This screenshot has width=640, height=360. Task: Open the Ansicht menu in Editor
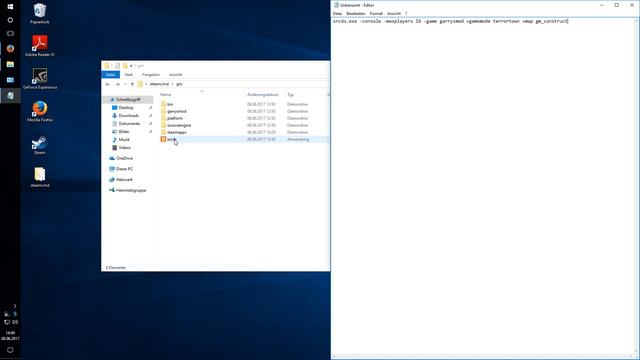pos(393,13)
